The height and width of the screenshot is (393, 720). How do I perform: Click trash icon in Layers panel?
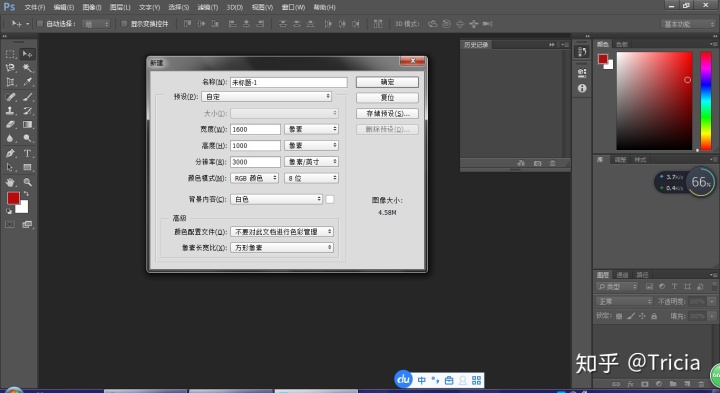[701, 384]
